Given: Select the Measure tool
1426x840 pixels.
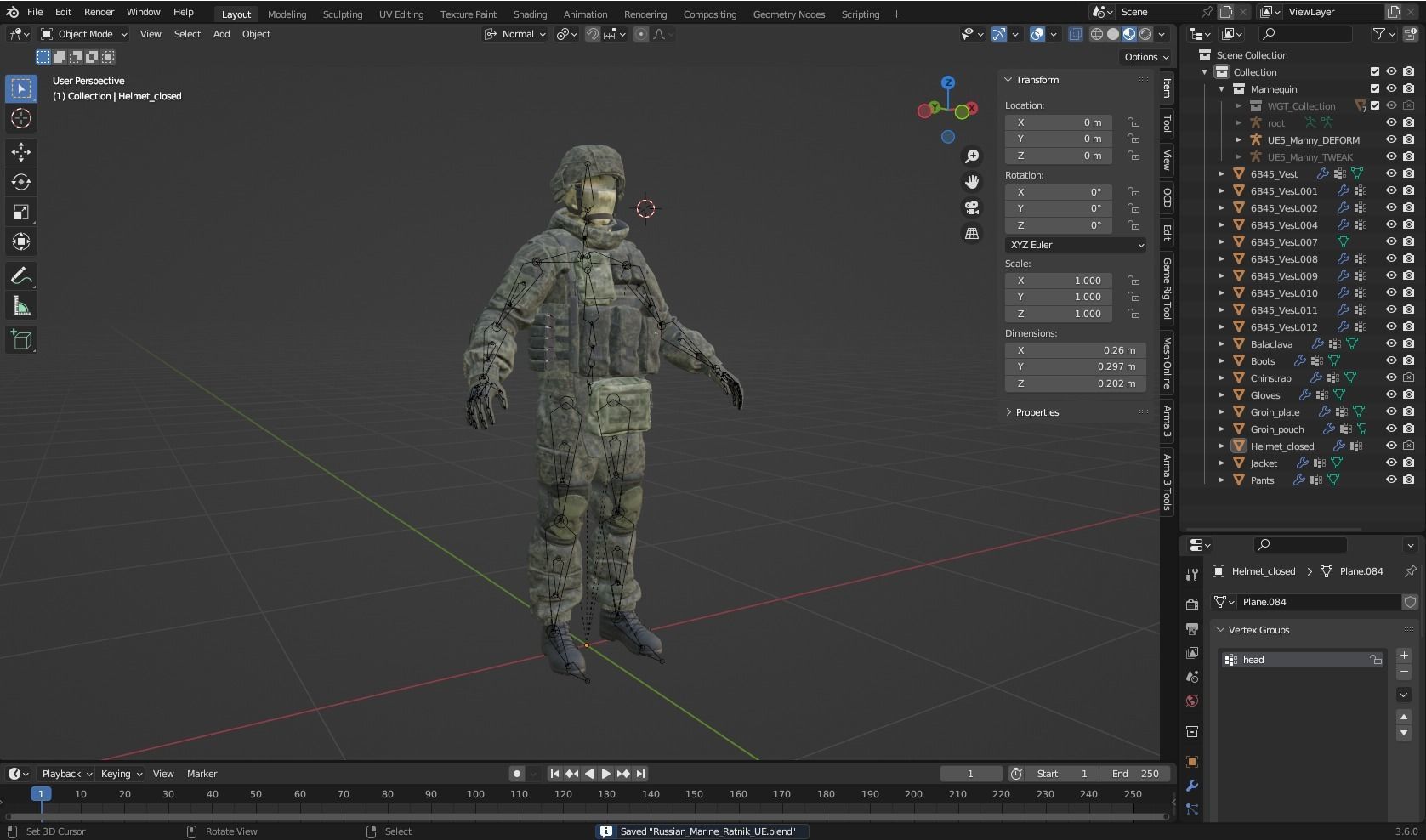Looking at the screenshot, I should point(21,306).
